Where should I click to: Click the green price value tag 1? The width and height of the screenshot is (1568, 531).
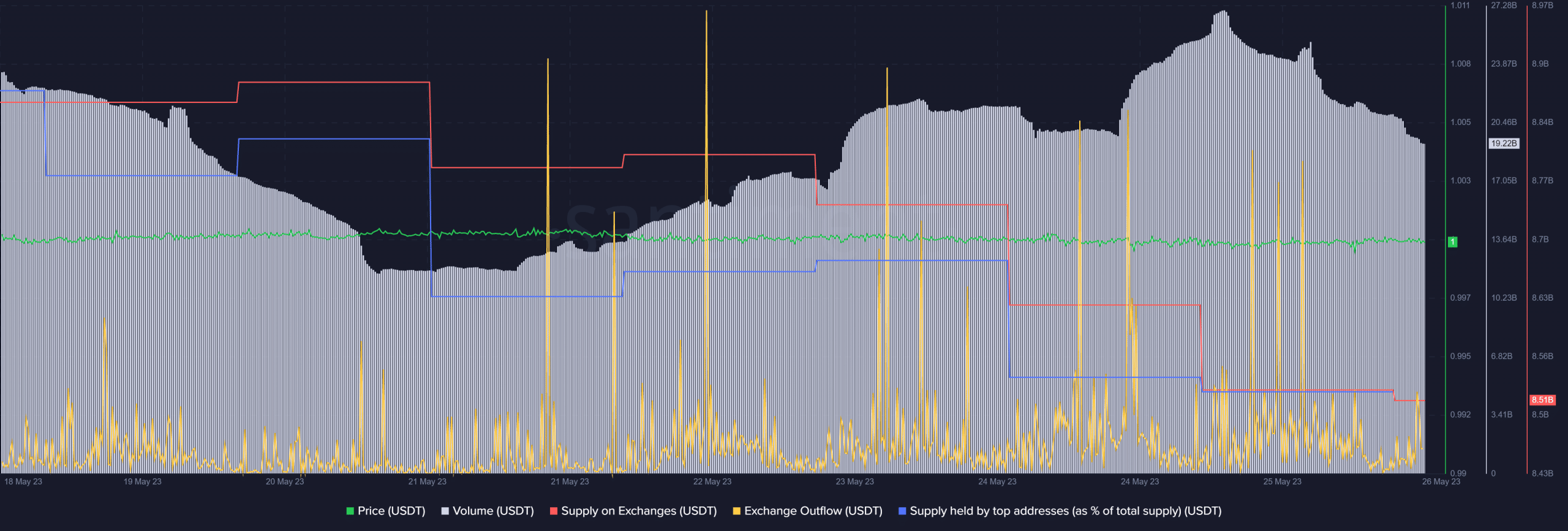point(1452,242)
